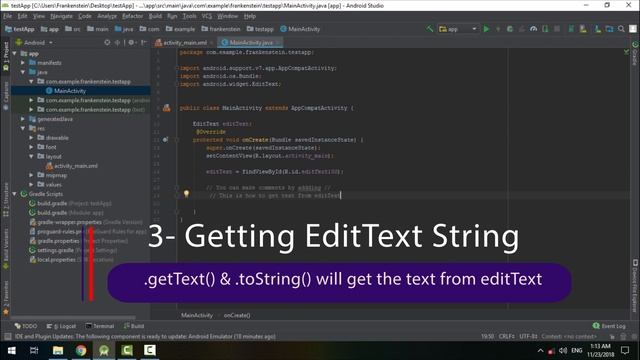Screen dimensions: 640x360
Task: Click the Task View taskbar icon
Action: (34, 350)
